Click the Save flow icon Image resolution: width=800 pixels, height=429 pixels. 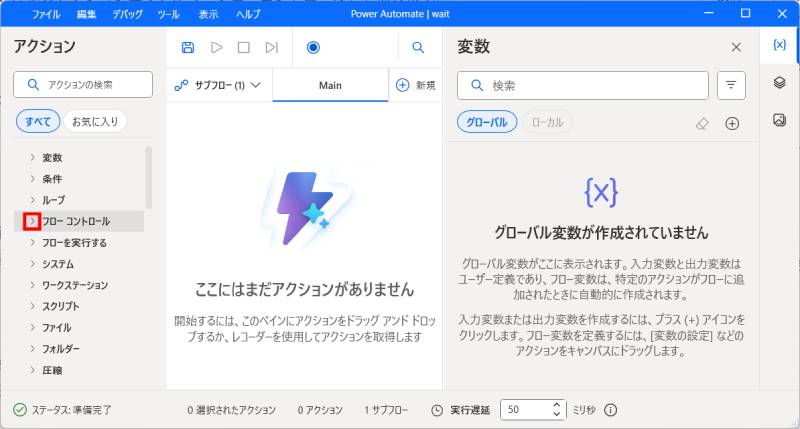(188, 47)
